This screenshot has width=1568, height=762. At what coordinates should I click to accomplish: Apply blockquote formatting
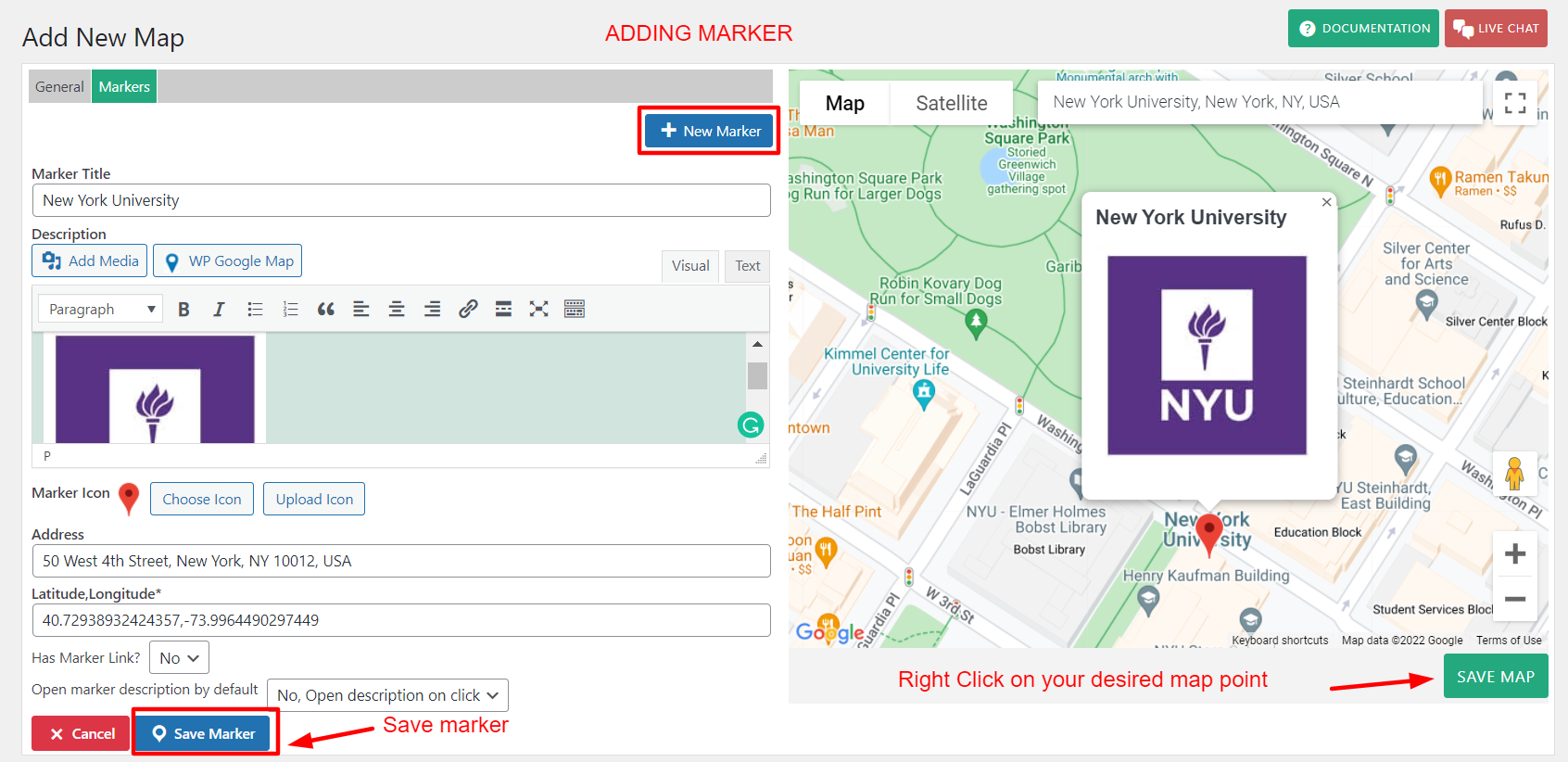pyautogui.click(x=326, y=310)
